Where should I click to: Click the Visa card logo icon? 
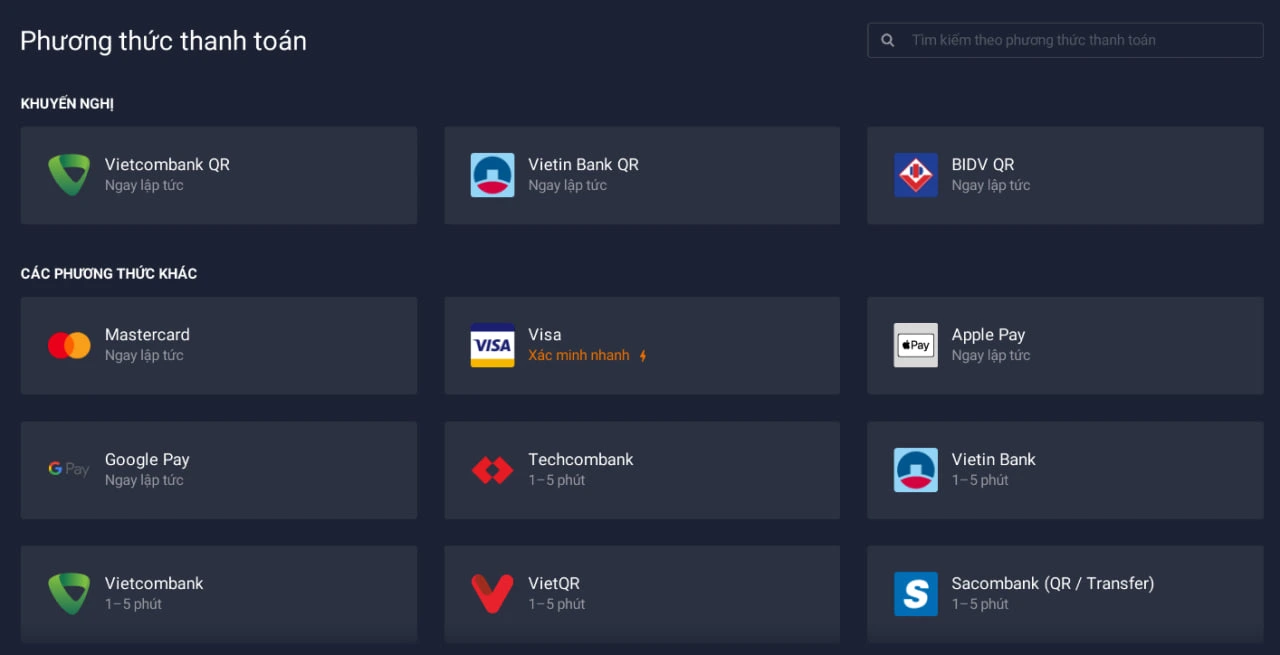tap(492, 345)
